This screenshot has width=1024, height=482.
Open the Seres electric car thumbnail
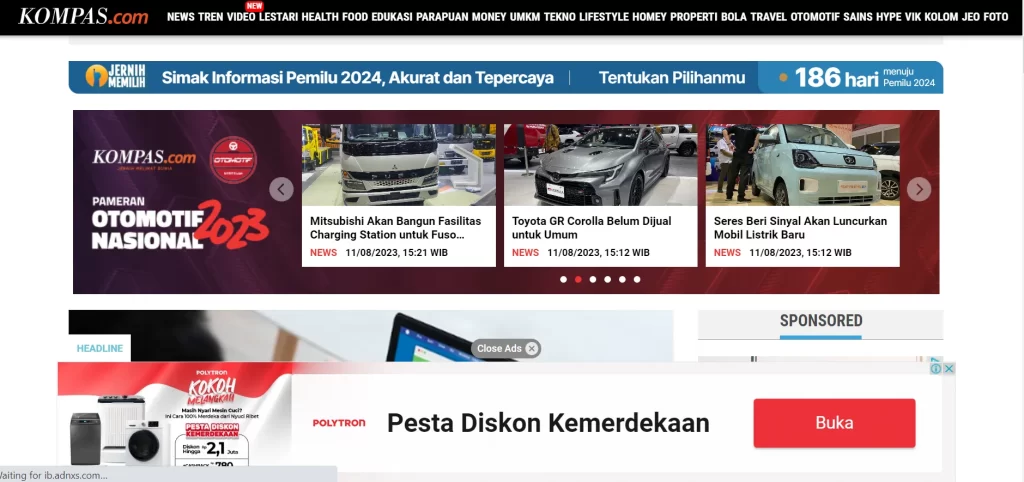pyautogui.click(x=802, y=165)
